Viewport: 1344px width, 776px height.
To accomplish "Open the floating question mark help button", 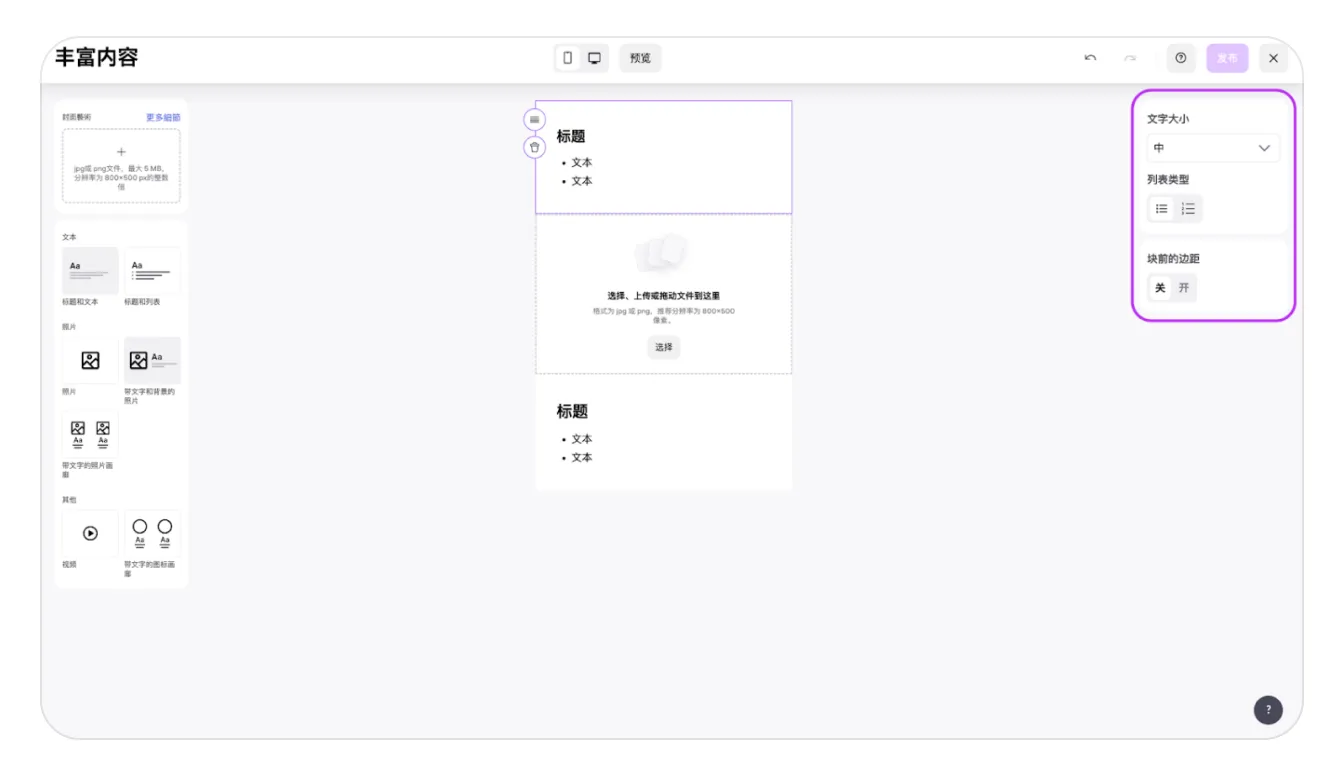I will click(x=1268, y=710).
